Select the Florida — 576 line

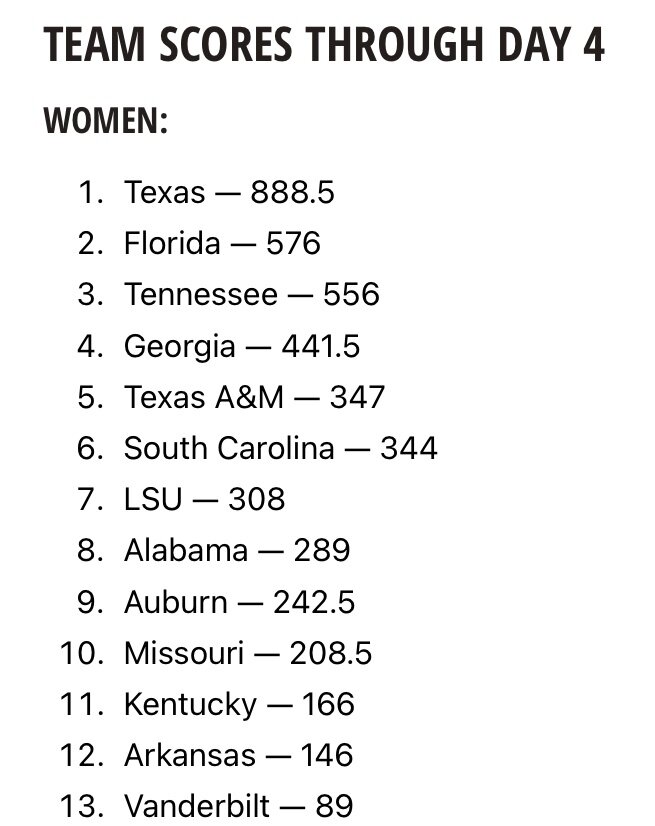222,243
